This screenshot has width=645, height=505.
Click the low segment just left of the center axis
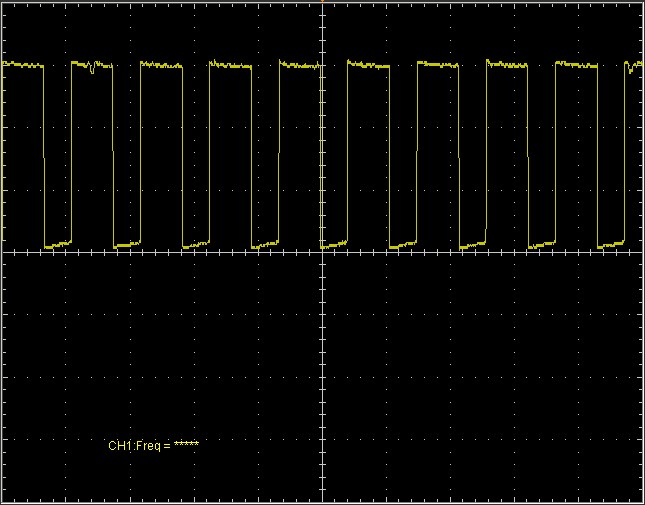pyautogui.click(x=266, y=244)
